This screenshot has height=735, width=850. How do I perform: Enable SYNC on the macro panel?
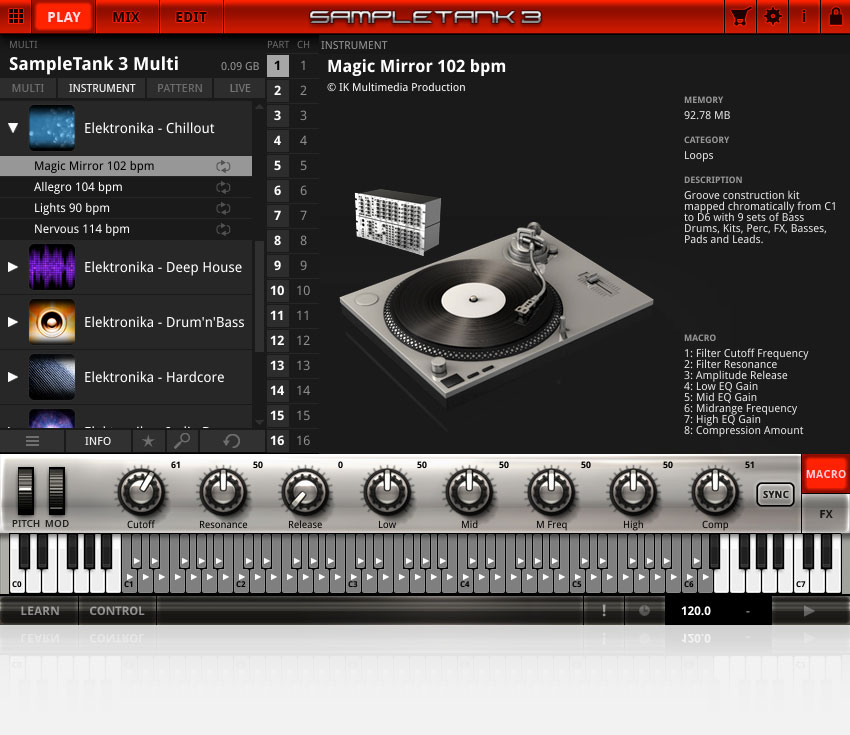click(x=775, y=494)
